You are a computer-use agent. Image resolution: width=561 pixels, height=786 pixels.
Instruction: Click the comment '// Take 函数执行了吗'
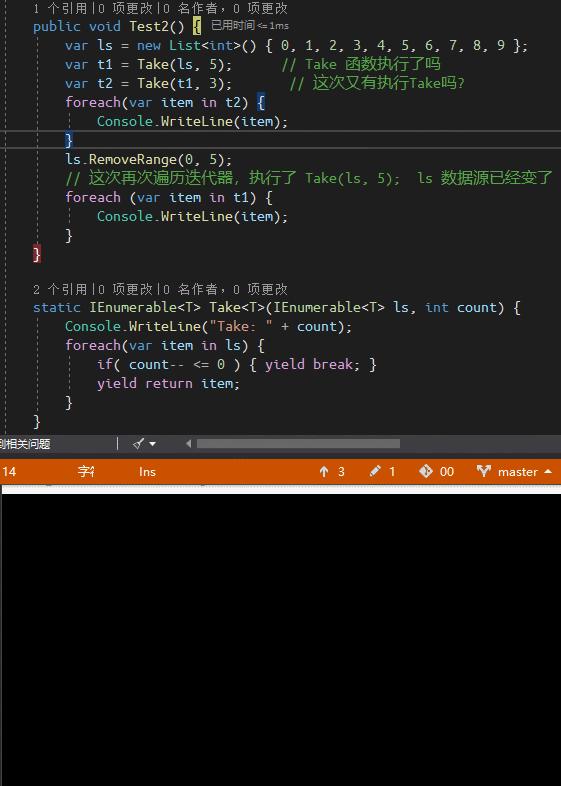pyautogui.click(x=361, y=64)
